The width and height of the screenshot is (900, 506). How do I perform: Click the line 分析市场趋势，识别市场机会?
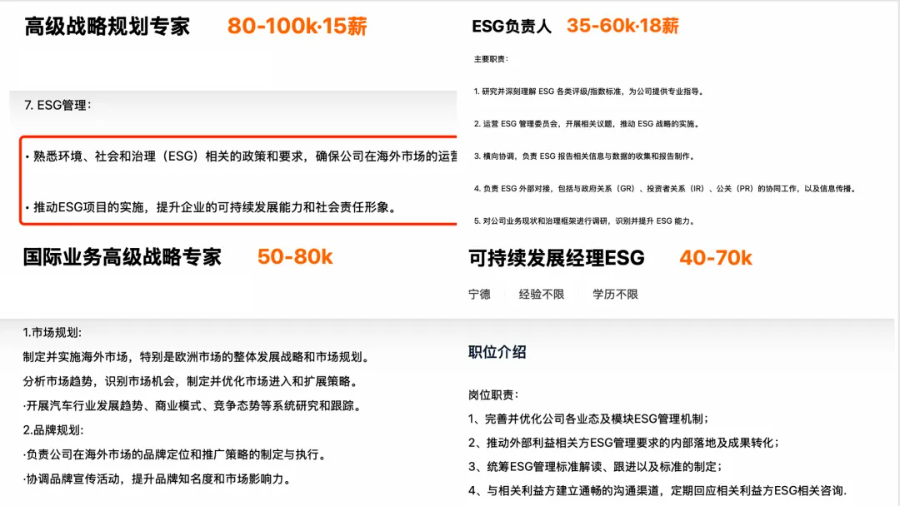tap(191, 382)
